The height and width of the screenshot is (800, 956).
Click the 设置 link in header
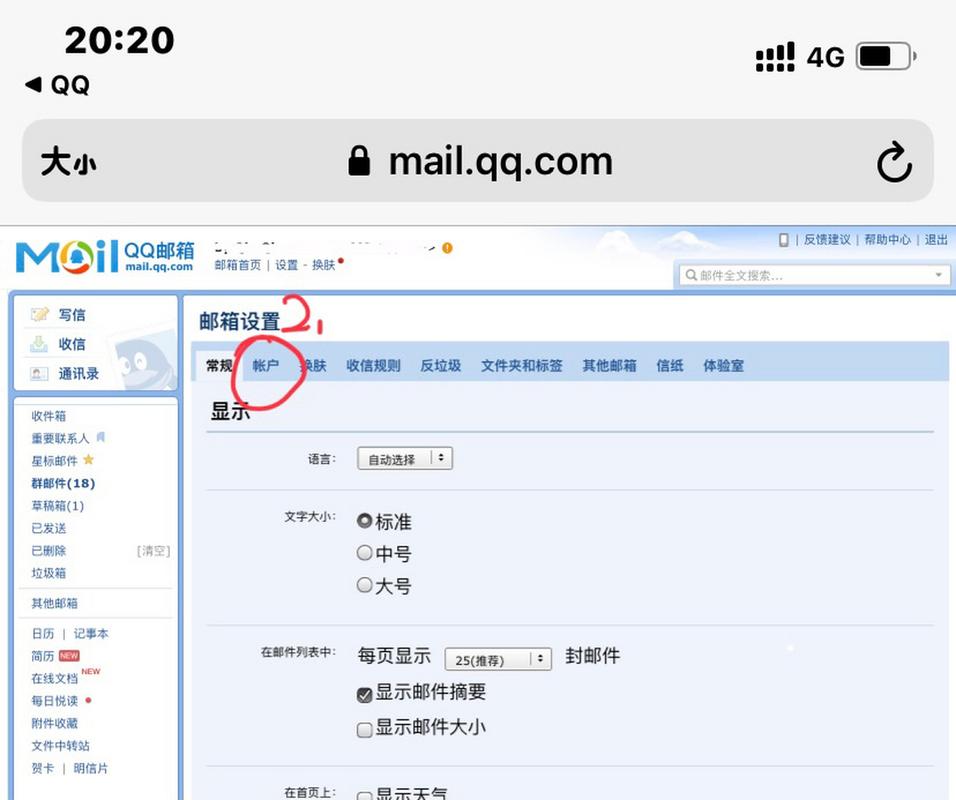click(286, 265)
